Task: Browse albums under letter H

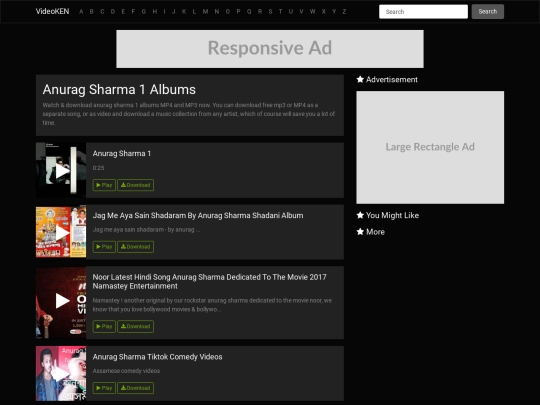Action: pos(155,11)
